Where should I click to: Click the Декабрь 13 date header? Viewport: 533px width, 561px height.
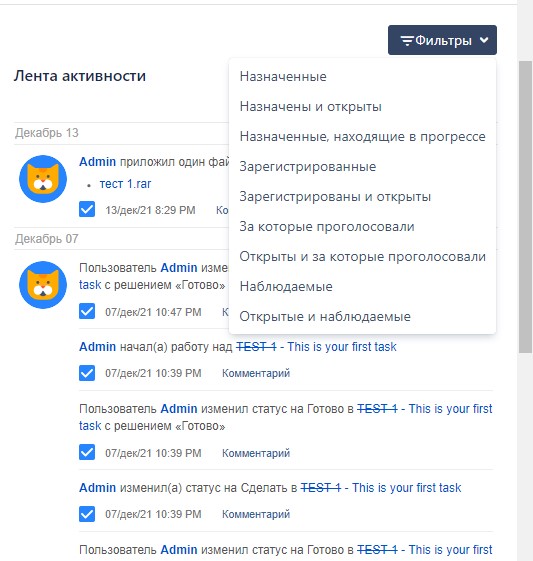[x=47, y=133]
